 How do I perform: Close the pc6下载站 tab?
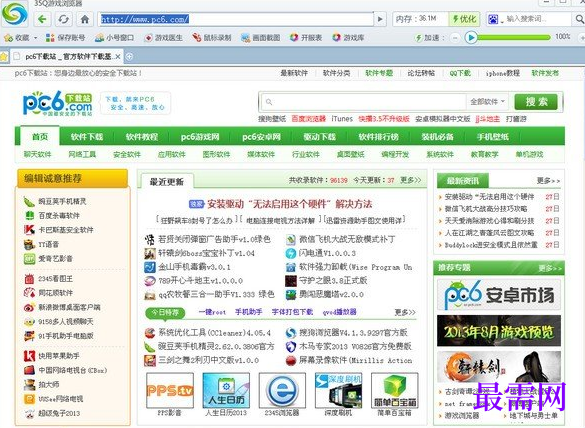tap(118, 57)
